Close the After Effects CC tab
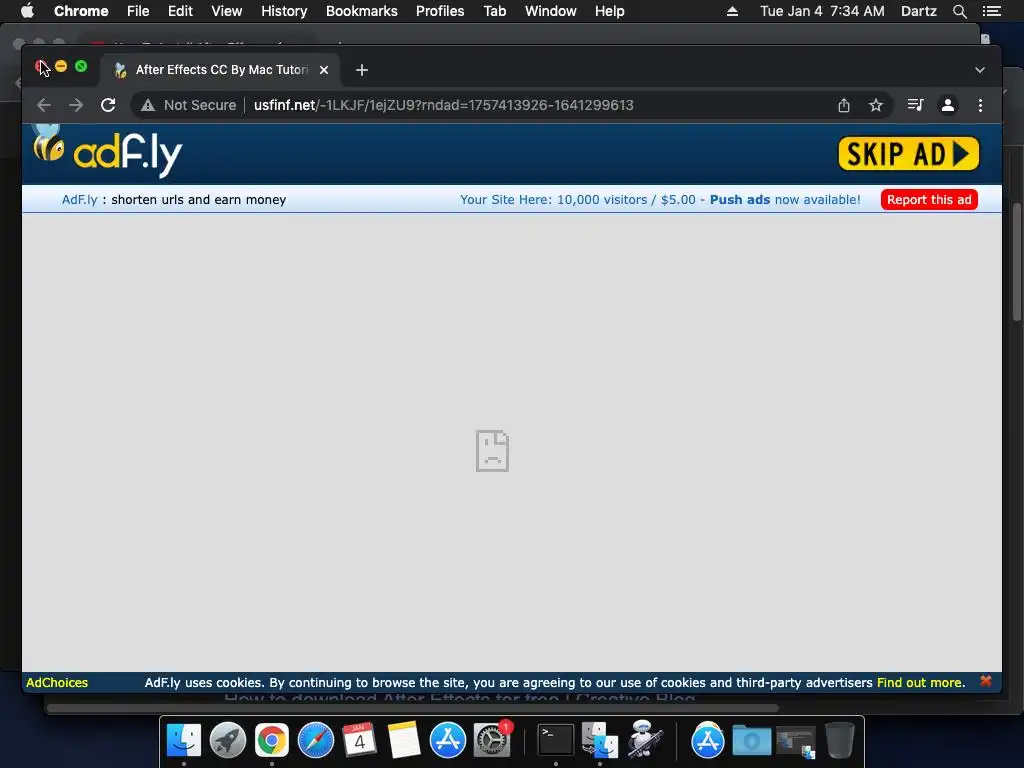This screenshot has width=1024, height=768. [324, 70]
